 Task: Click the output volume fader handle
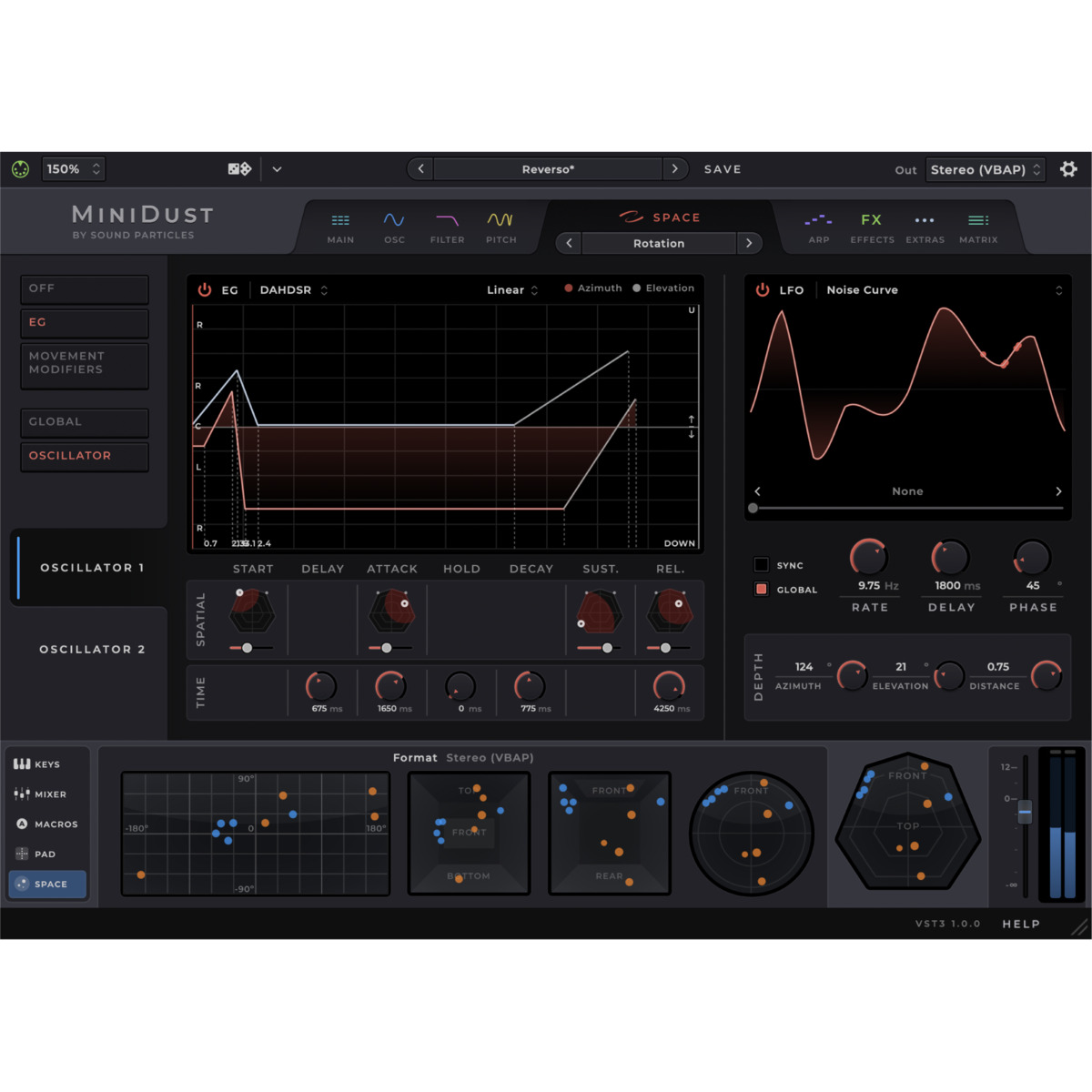point(1025,811)
